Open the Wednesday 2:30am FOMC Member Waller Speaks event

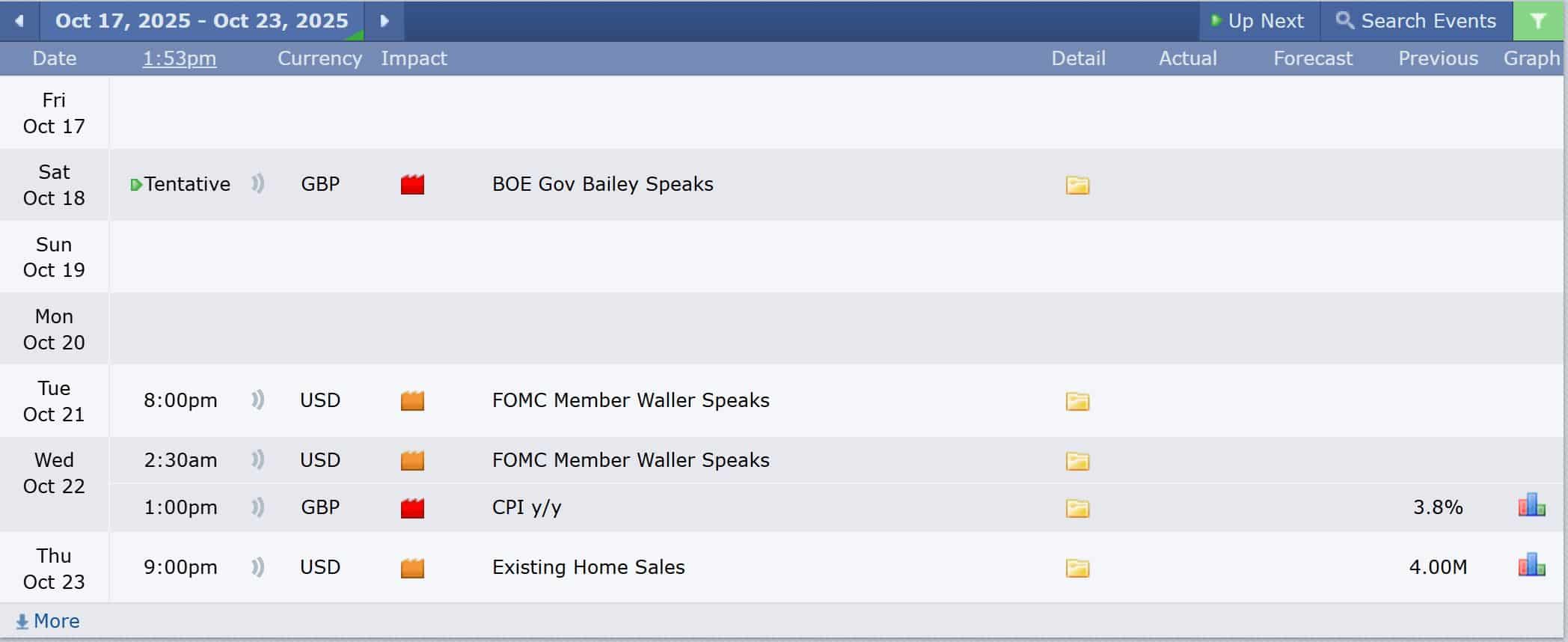(x=631, y=460)
